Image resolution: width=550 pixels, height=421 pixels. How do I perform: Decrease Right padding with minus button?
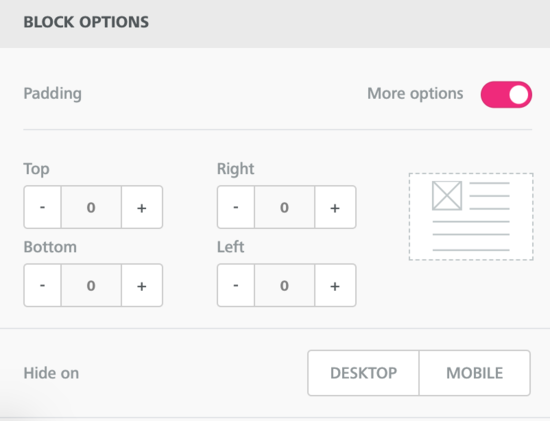tap(236, 207)
